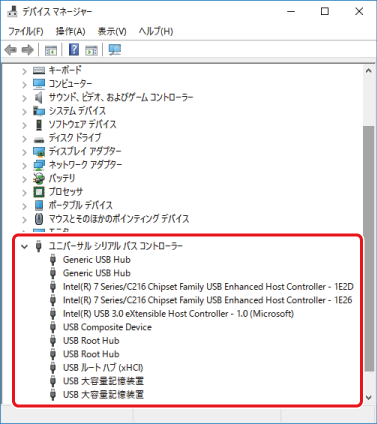This screenshot has height=424, width=377.
Task: Click the Device Manager title bar icon
Action: coord(12,12)
